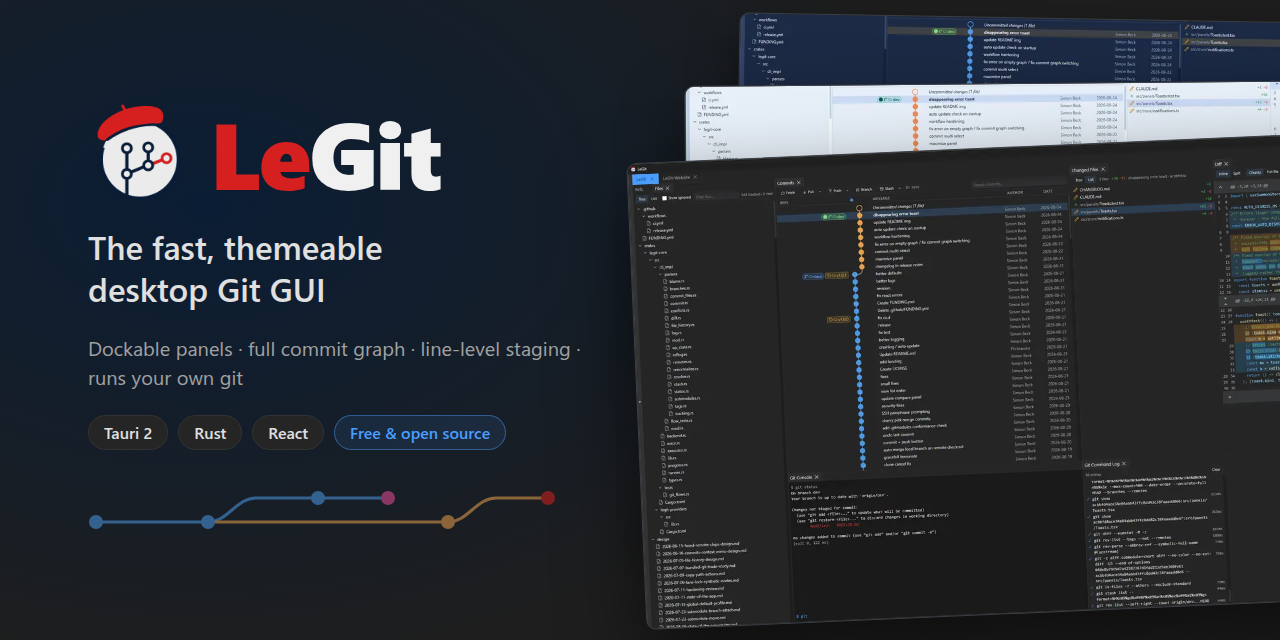Screen dimensions: 1280x640
Task: Collapse the first diff chunk using its chevron
Action: (x=1220, y=187)
